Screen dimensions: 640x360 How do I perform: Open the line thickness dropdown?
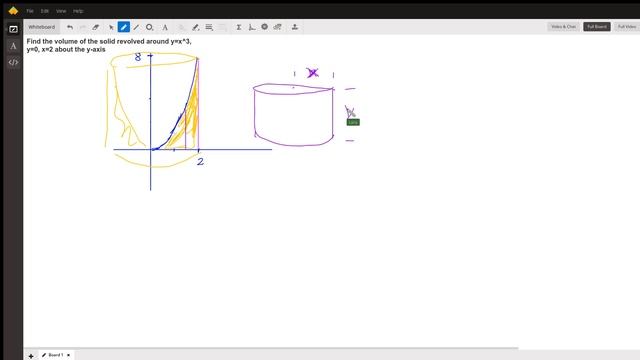coord(209,27)
